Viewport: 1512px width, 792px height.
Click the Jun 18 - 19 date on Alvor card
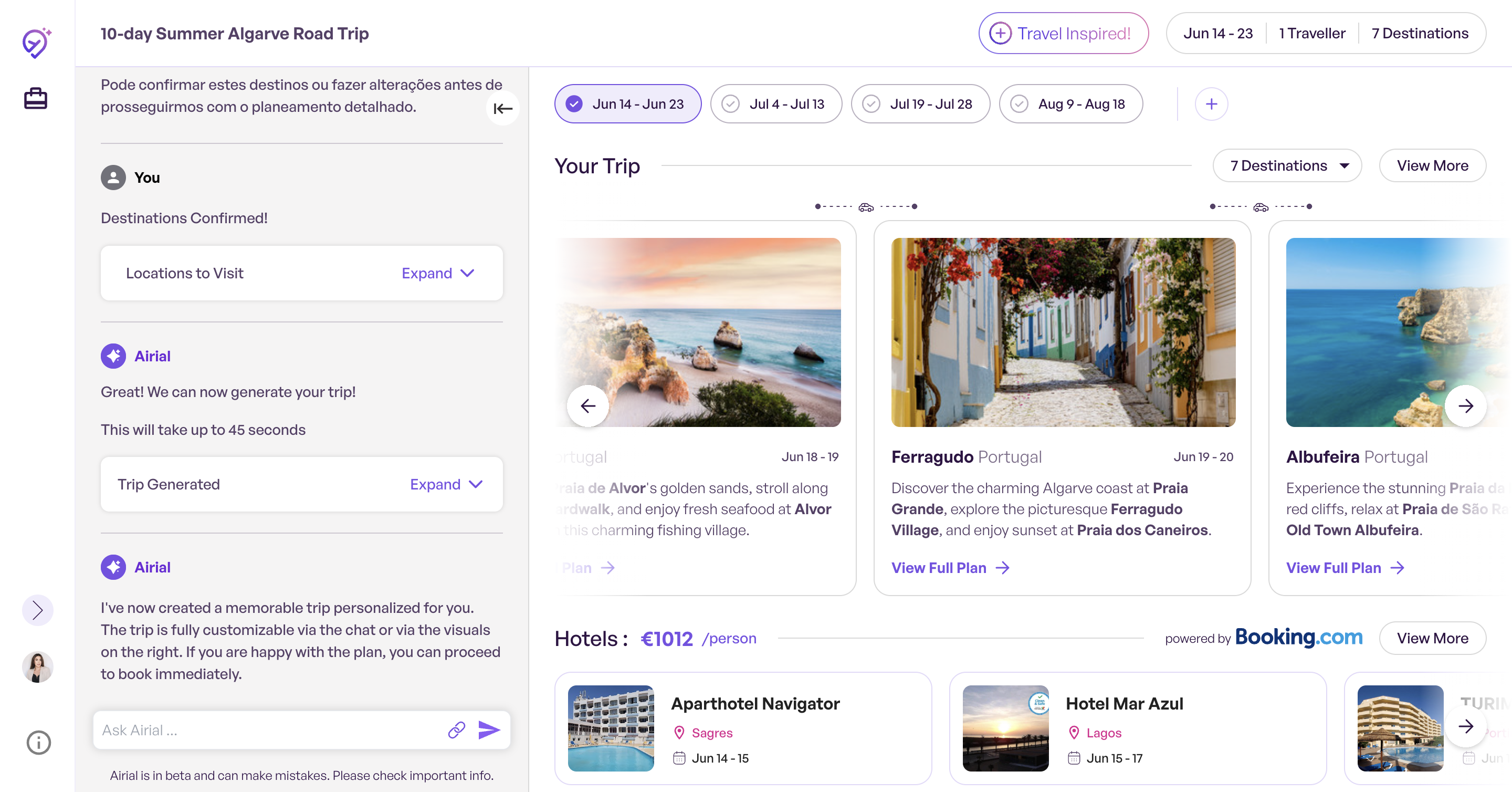(810, 457)
